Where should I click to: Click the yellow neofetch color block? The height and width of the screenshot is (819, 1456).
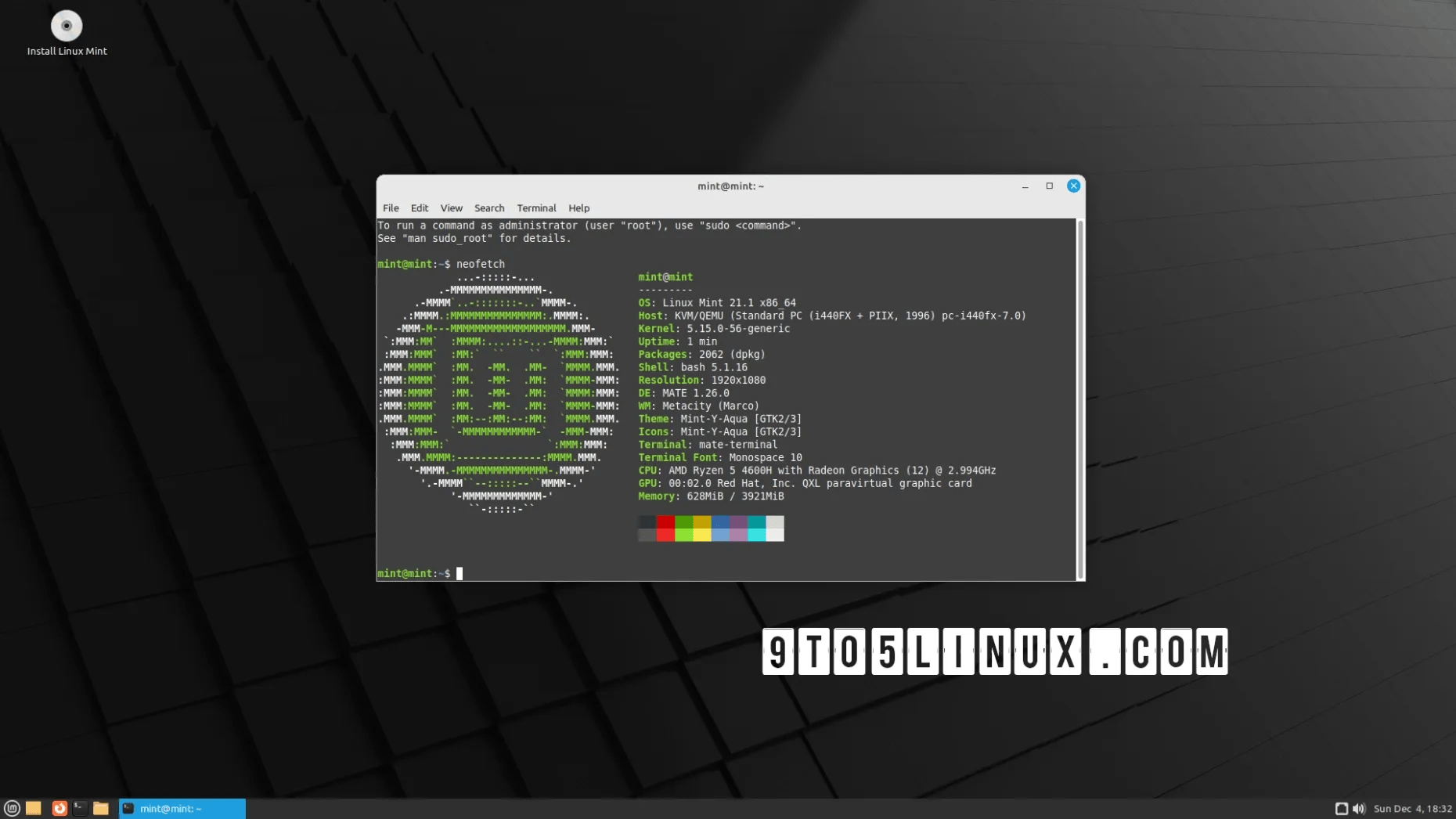[702, 535]
